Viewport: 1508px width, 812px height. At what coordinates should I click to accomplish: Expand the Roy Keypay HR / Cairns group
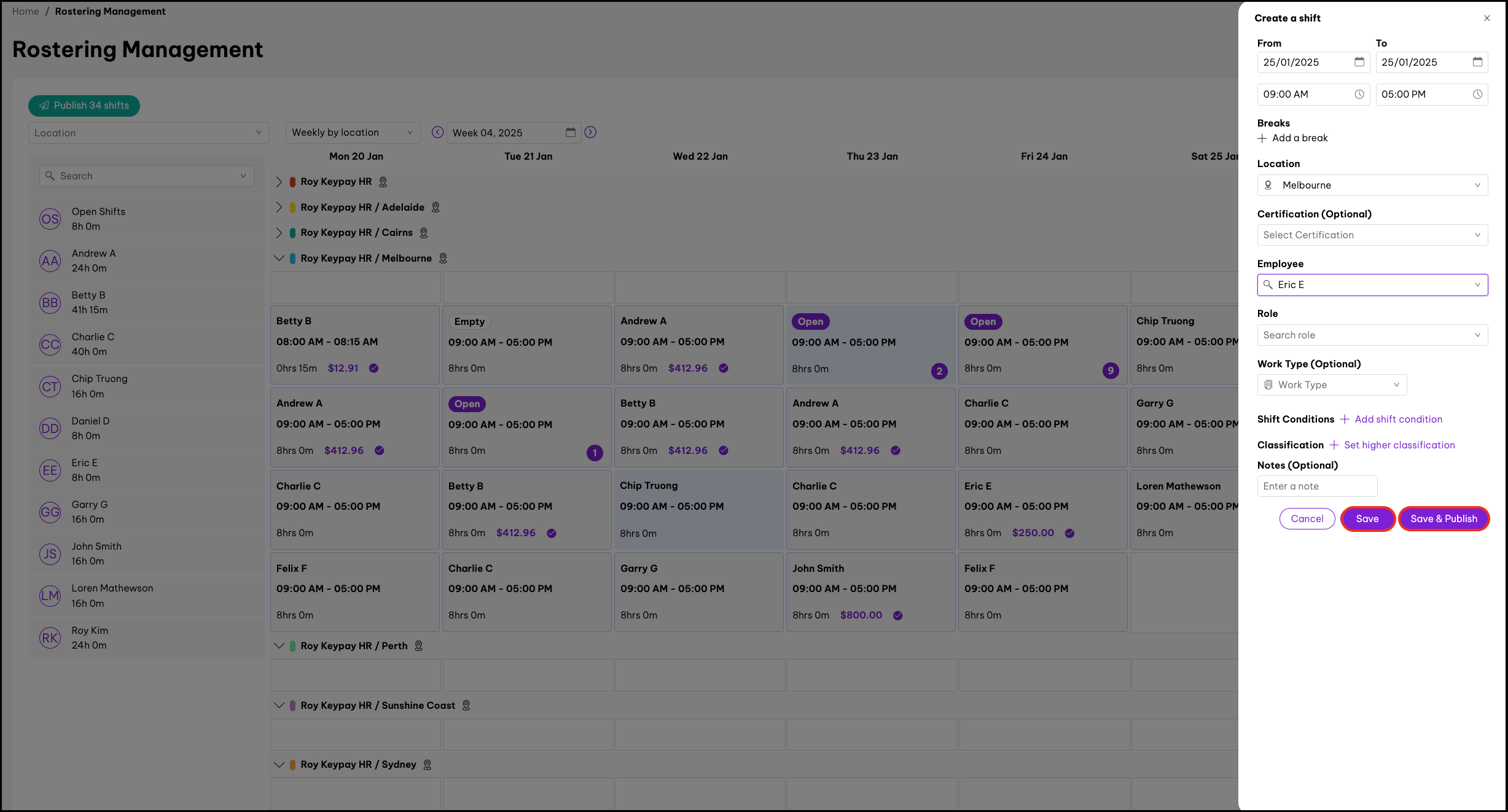click(279, 233)
